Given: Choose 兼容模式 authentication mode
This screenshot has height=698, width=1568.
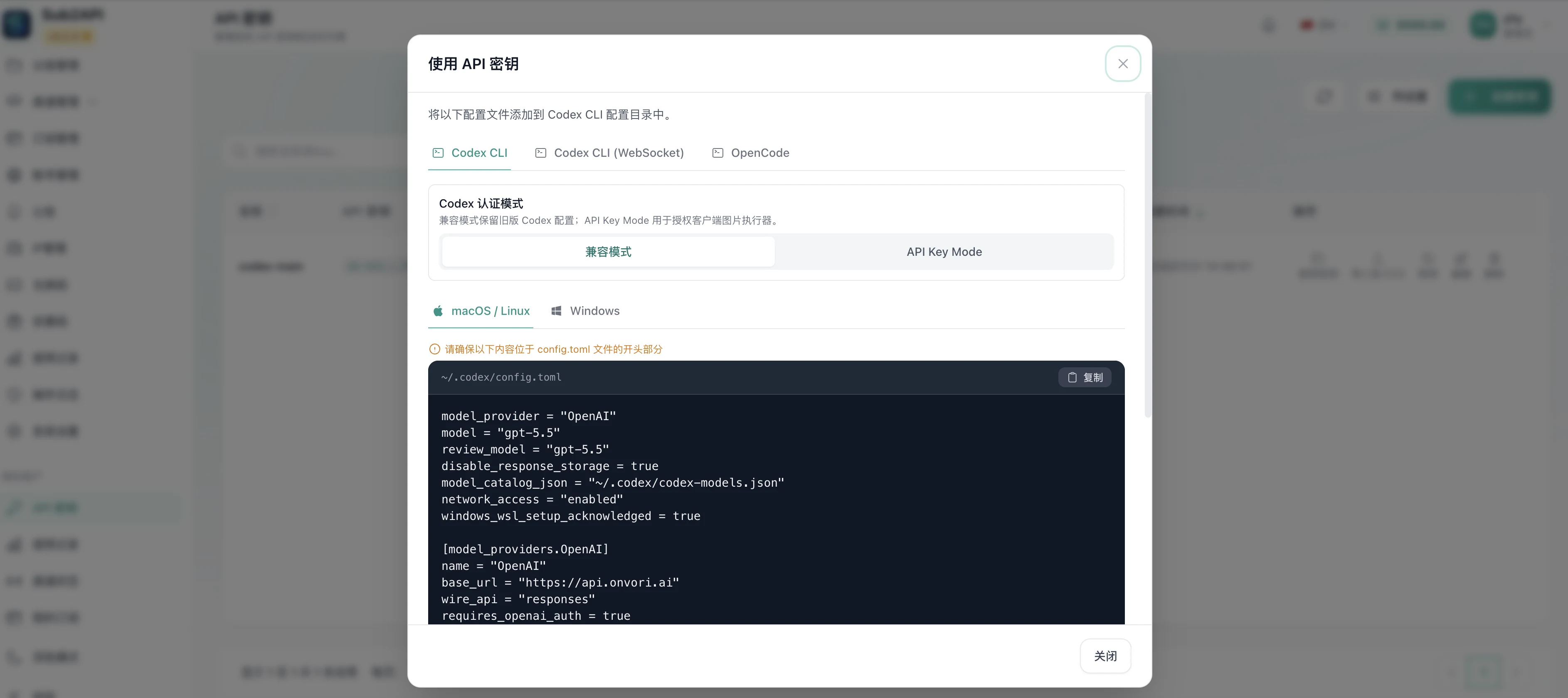Looking at the screenshot, I should tap(608, 252).
